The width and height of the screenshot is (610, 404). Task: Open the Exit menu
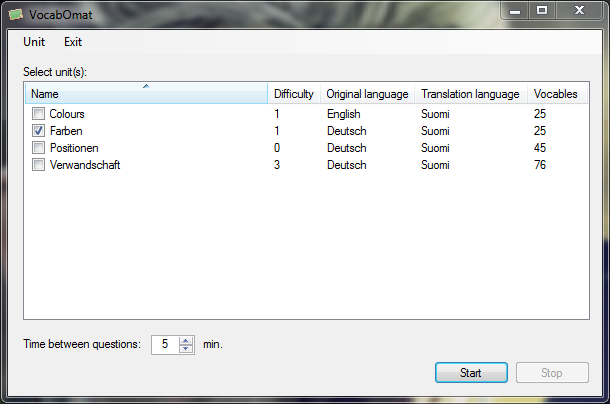[x=73, y=42]
